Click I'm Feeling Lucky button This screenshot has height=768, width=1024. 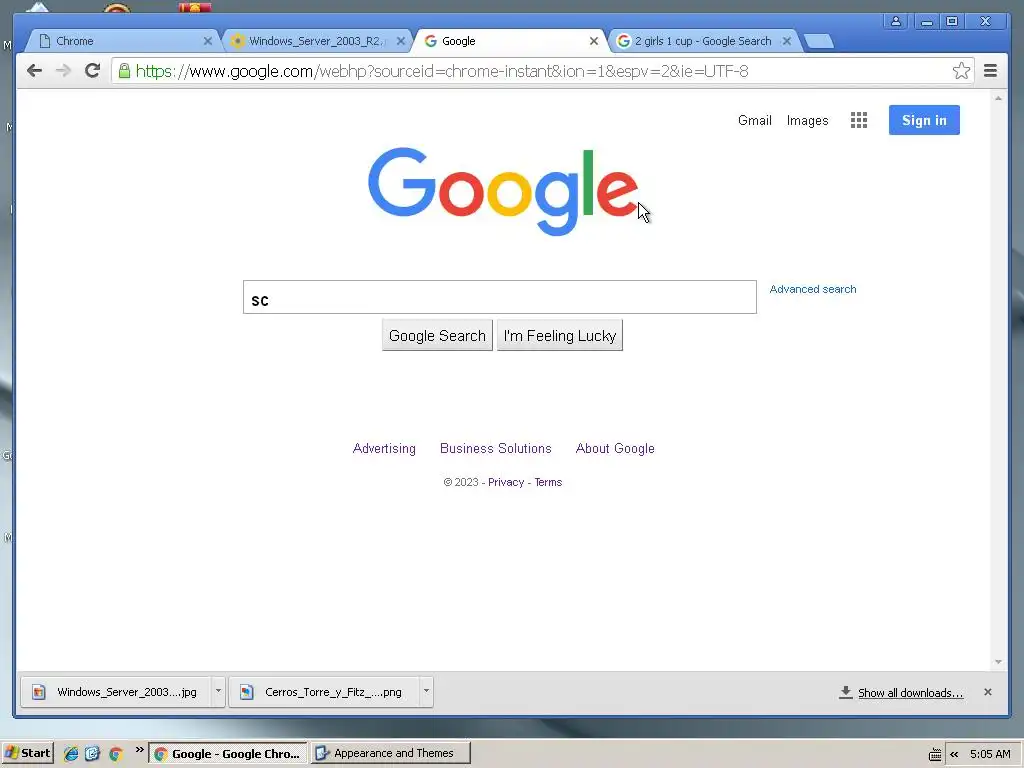(x=560, y=336)
